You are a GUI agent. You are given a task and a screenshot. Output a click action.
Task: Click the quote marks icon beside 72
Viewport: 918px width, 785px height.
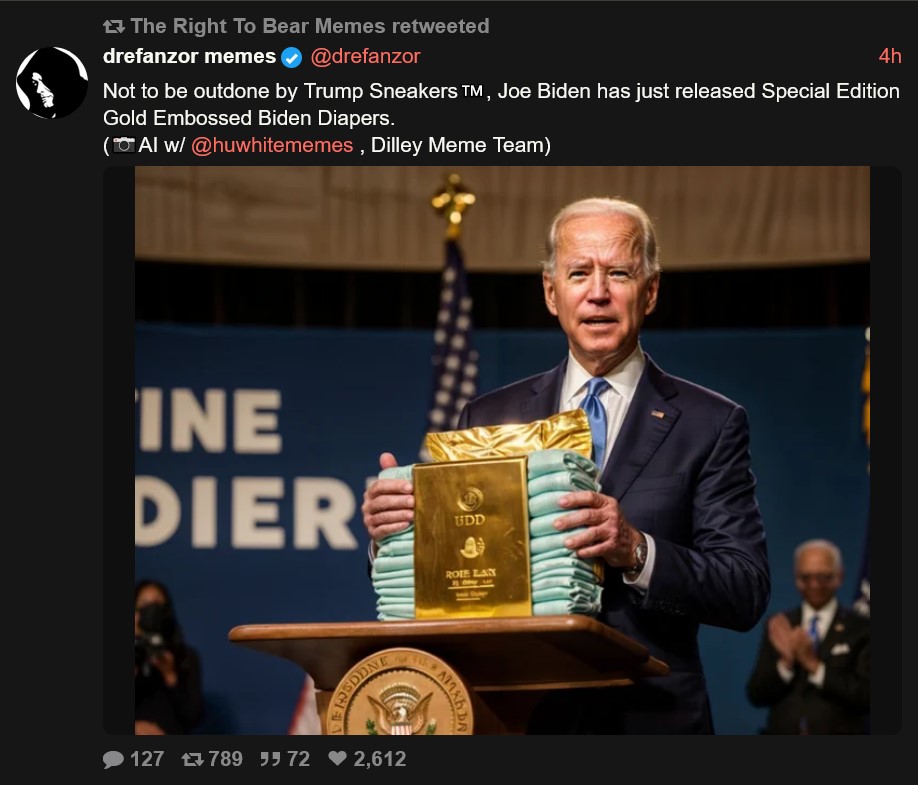click(x=270, y=759)
